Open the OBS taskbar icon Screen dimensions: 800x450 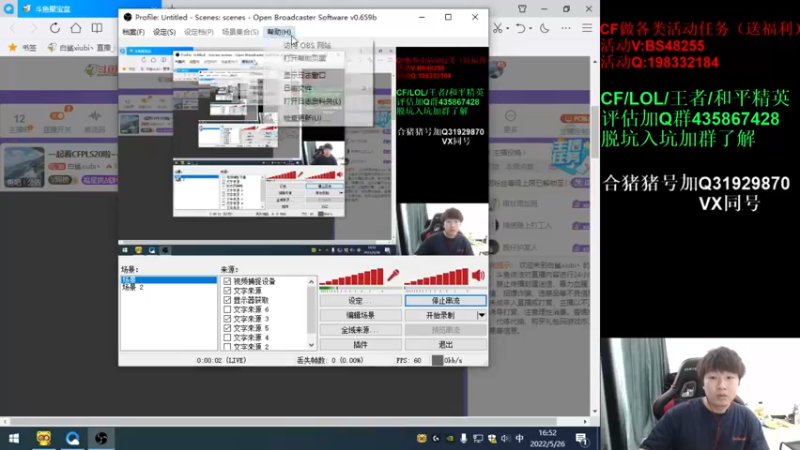click(x=101, y=438)
